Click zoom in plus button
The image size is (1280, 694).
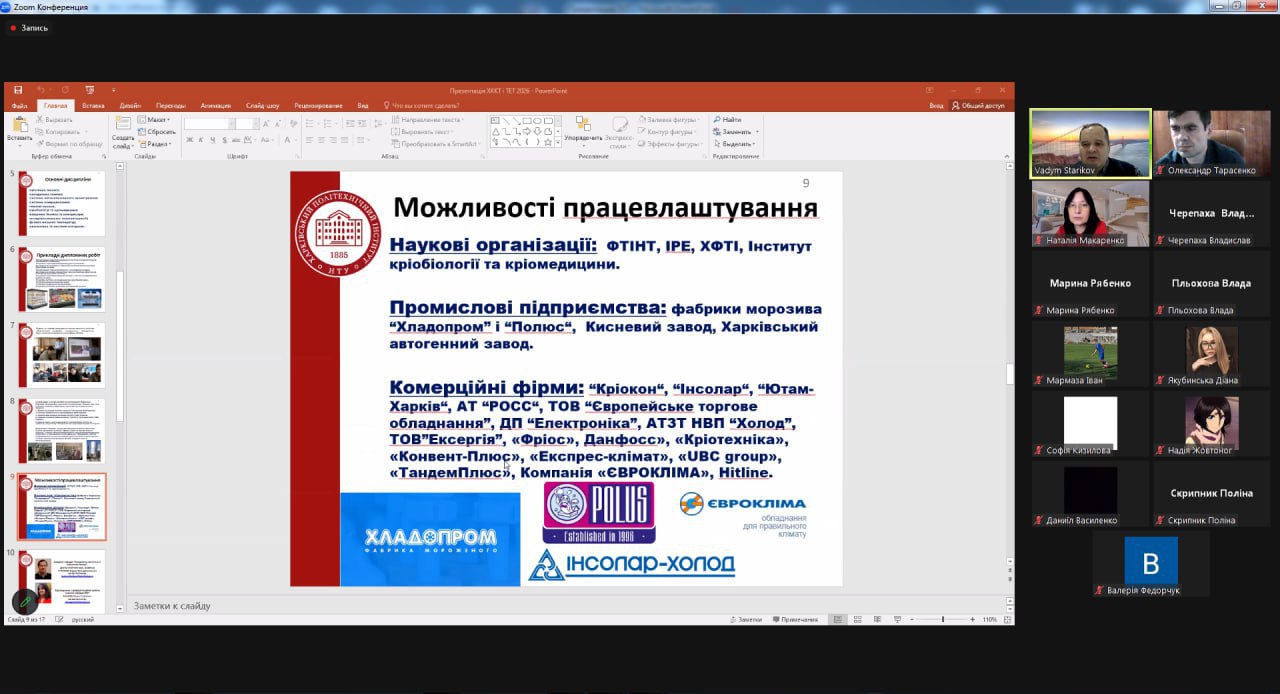click(x=973, y=619)
